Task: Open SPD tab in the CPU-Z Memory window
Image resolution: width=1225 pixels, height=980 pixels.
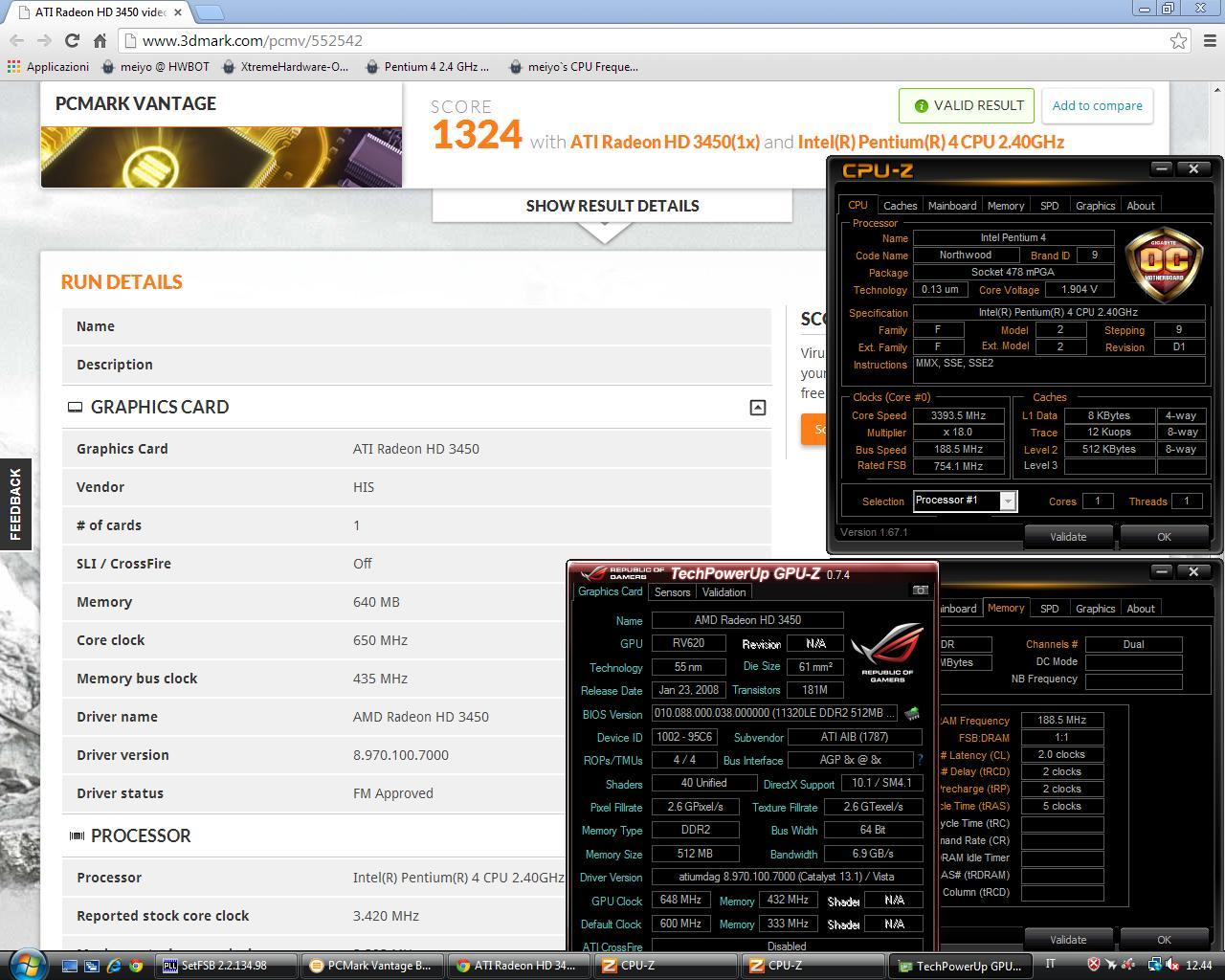Action: (1049, 609)
